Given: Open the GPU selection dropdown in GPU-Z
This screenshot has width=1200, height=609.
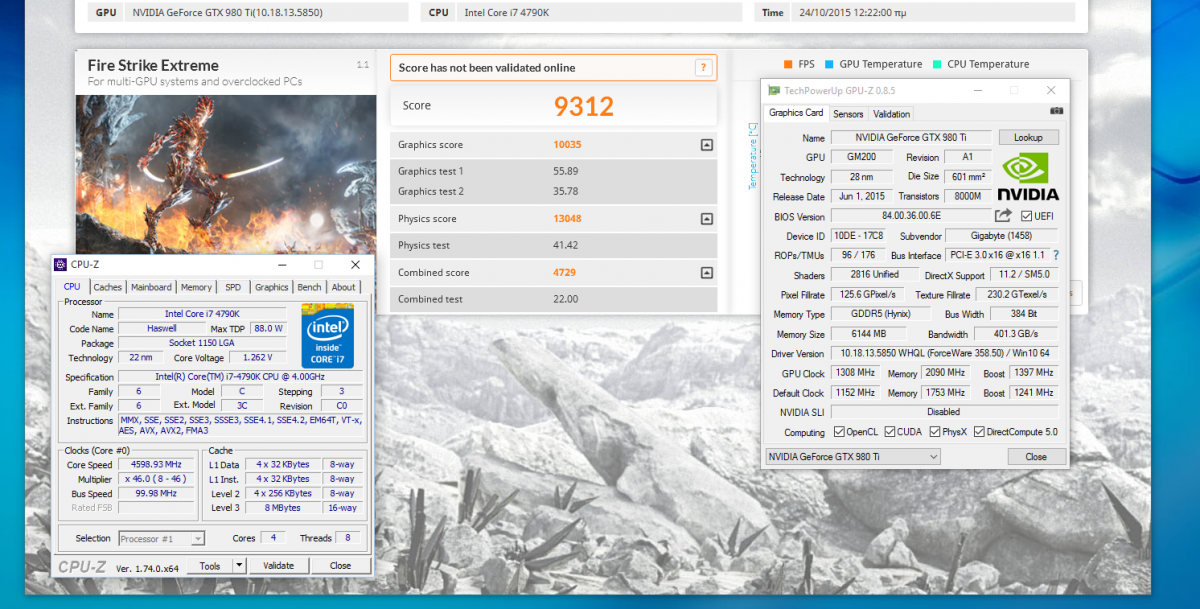Looking at the screenshot, I should (853, 456).
